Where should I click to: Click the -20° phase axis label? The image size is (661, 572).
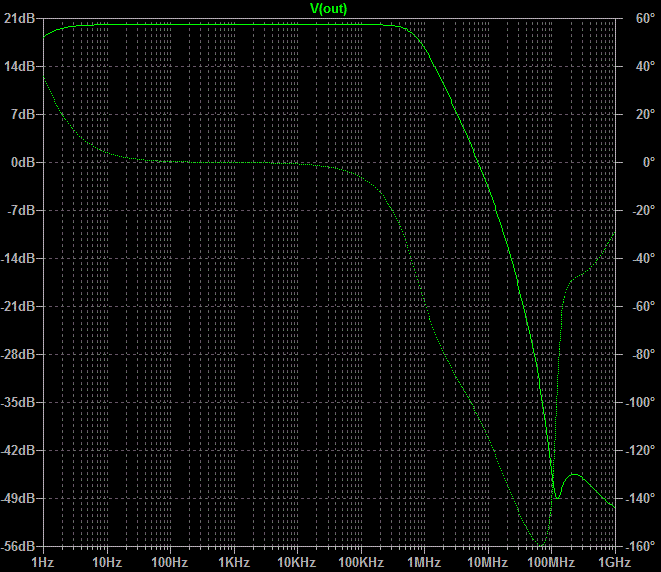pos(643,210)
